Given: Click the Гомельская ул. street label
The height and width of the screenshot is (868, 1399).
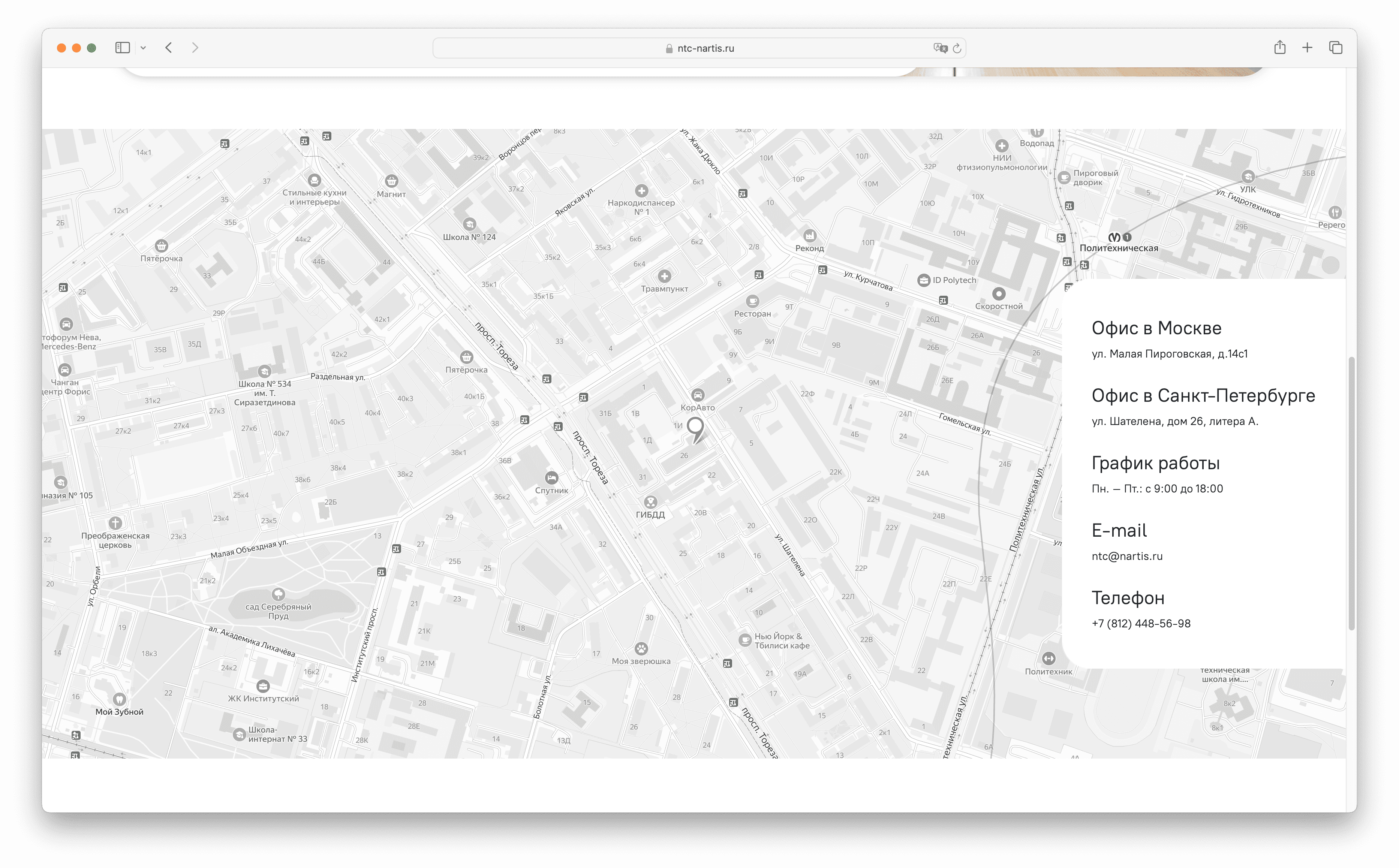Looking at the screenshot, I should (965, 424).
